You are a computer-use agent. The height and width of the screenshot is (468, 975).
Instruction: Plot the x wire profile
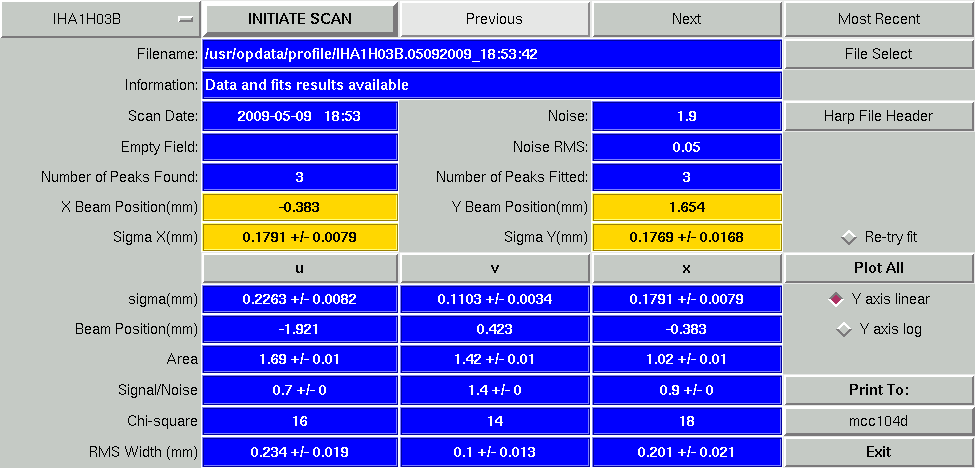(x=686, y=268)
